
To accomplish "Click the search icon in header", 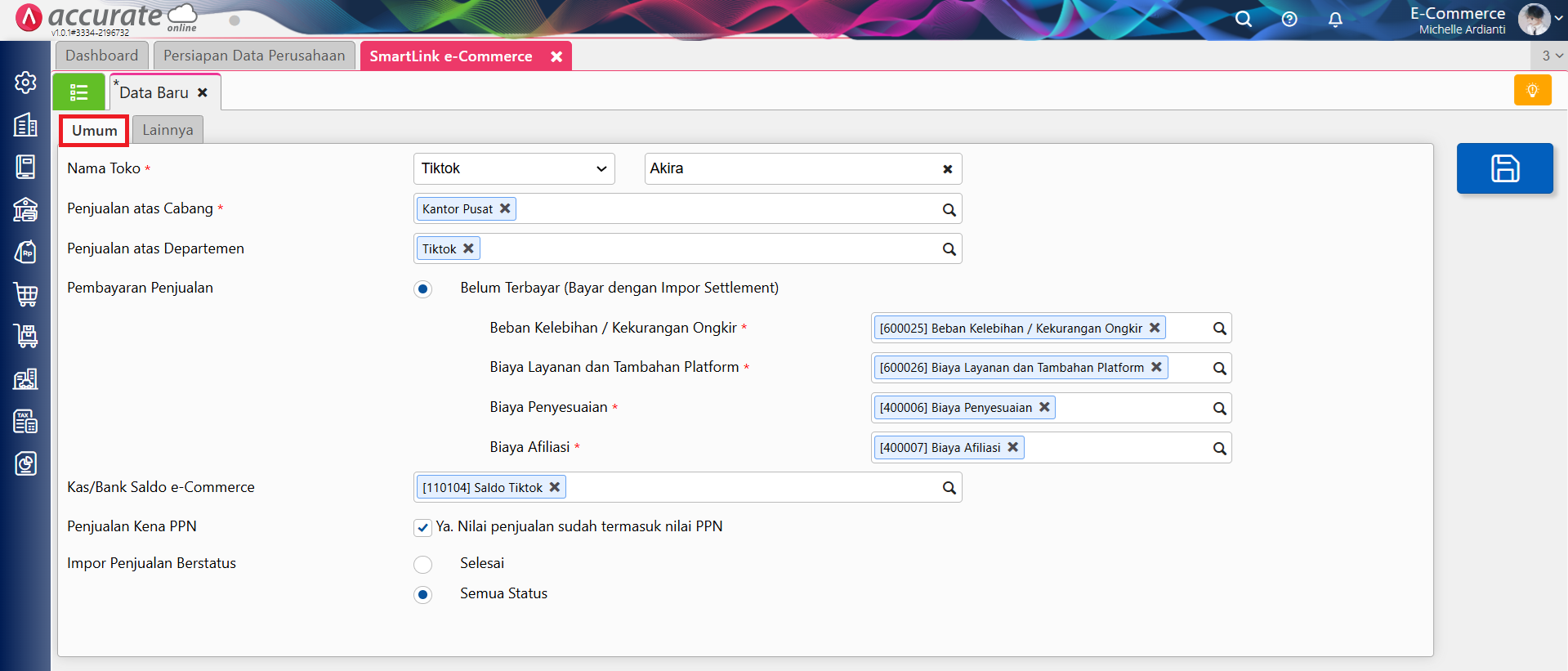I will (1243, 19).
